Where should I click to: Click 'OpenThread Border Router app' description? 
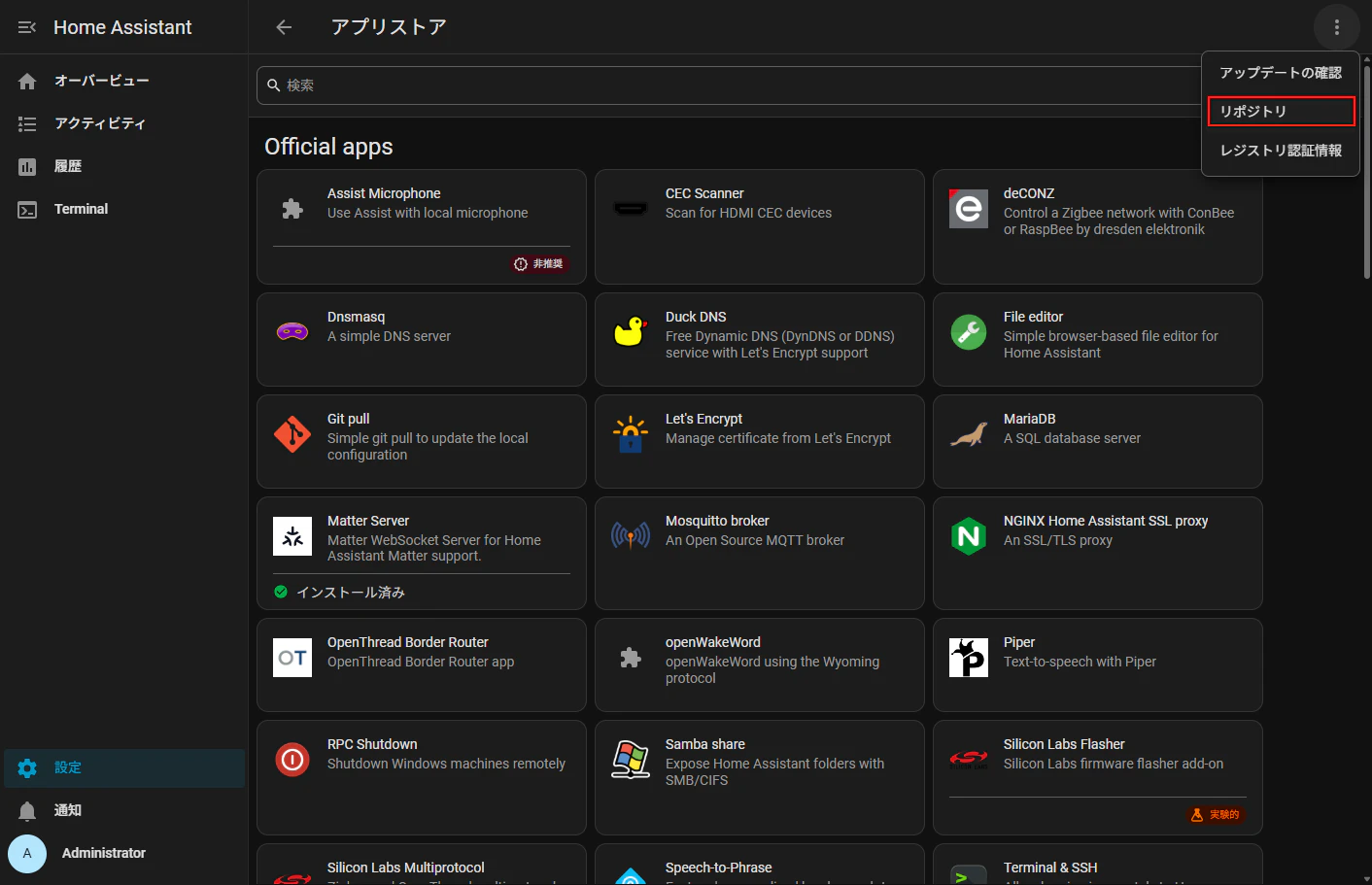[421, 662]
